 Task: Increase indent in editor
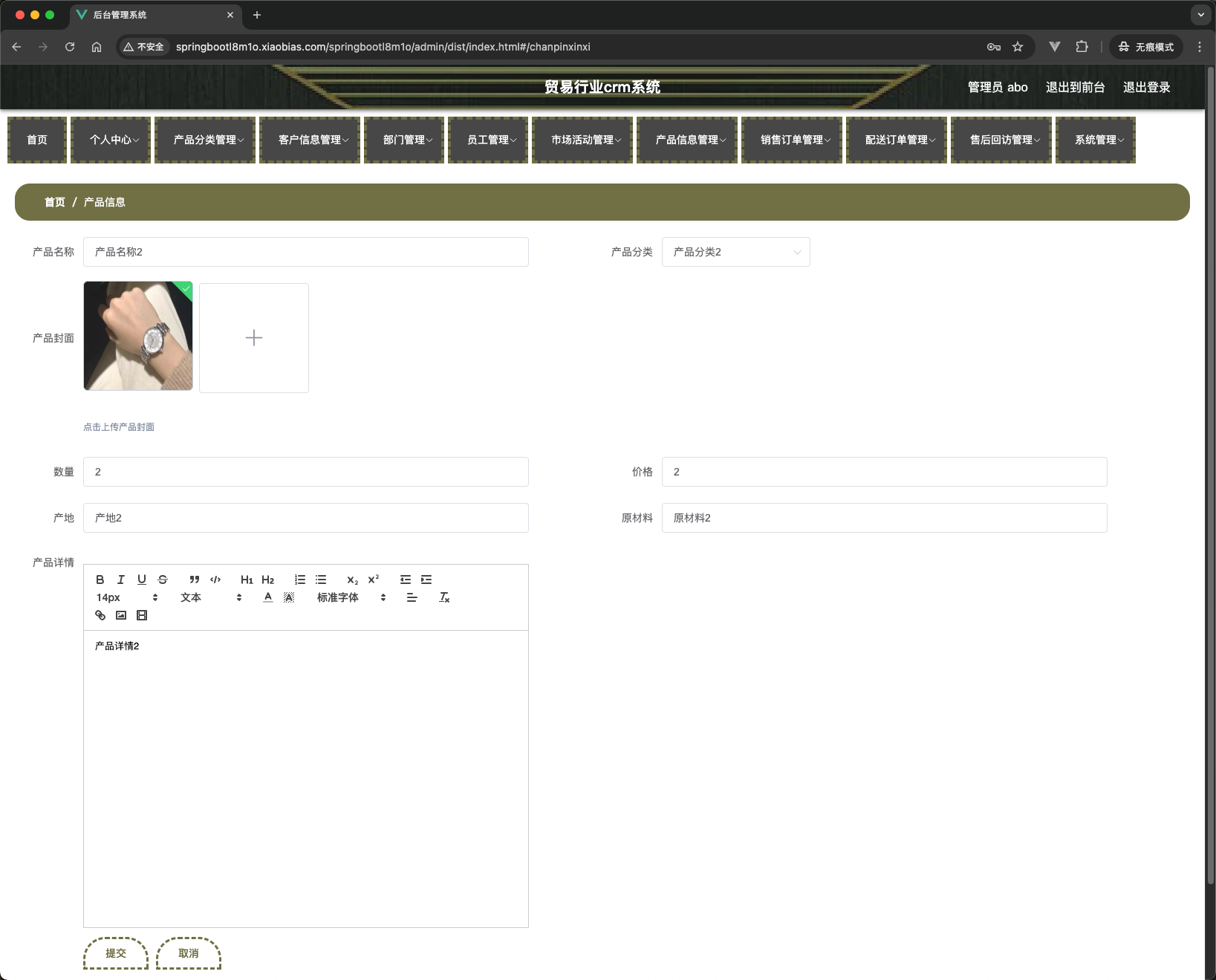(426, 580)
